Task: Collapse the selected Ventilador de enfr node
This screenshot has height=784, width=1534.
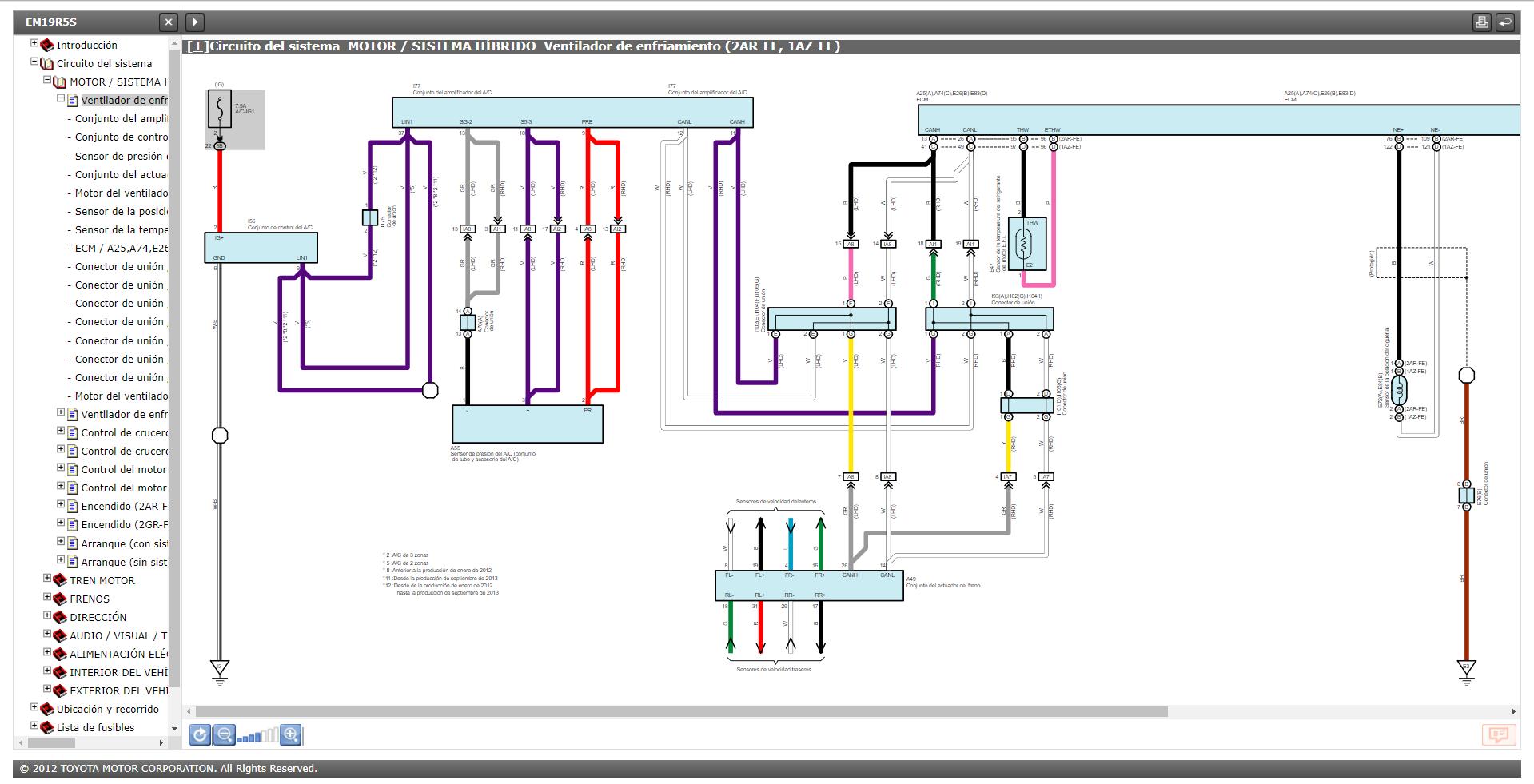Action: (x=60, y=99)
